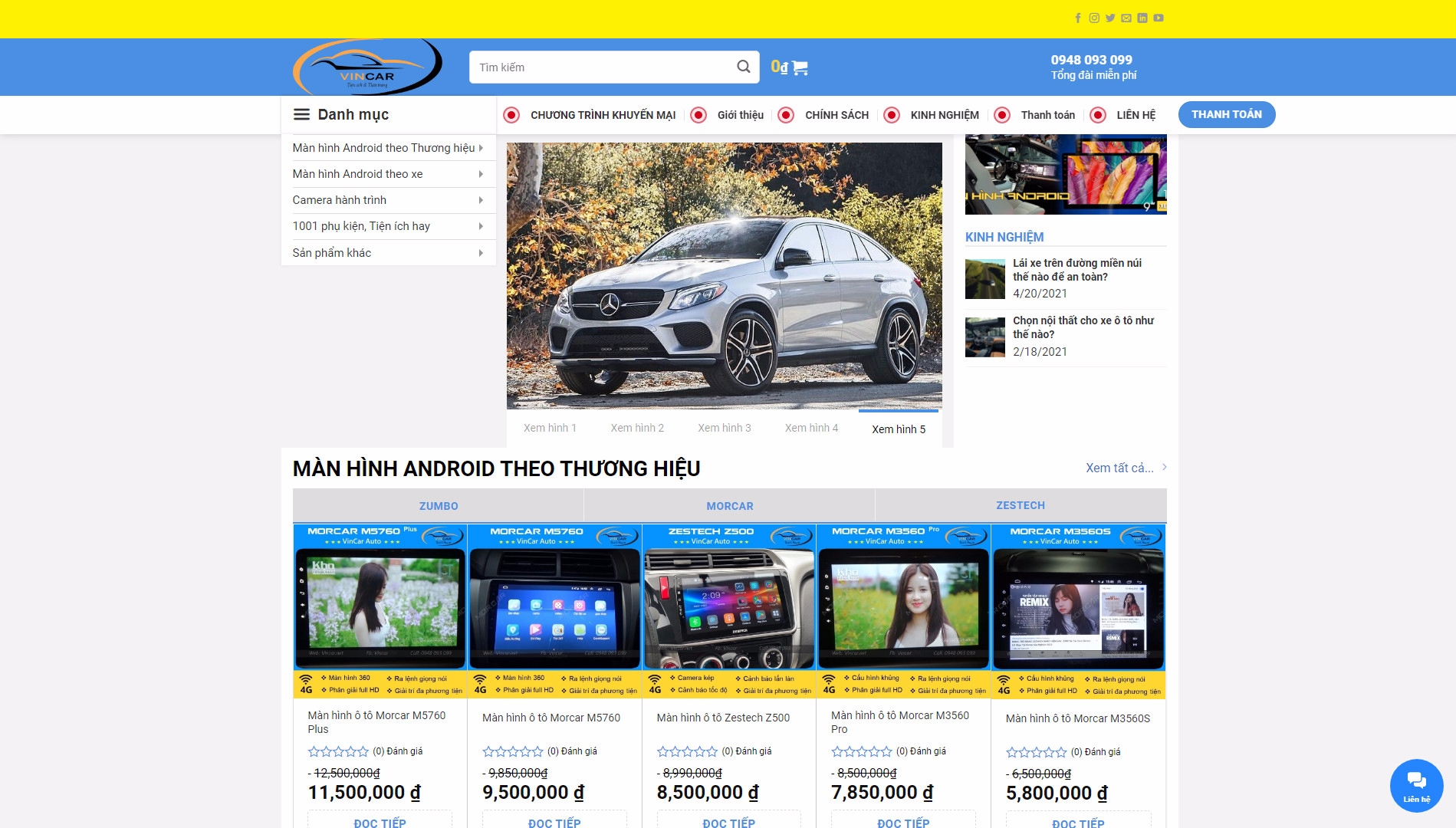Open the shopping cart icon
The height and width of the screenshot is (828, 1456).
pos(800,67)
